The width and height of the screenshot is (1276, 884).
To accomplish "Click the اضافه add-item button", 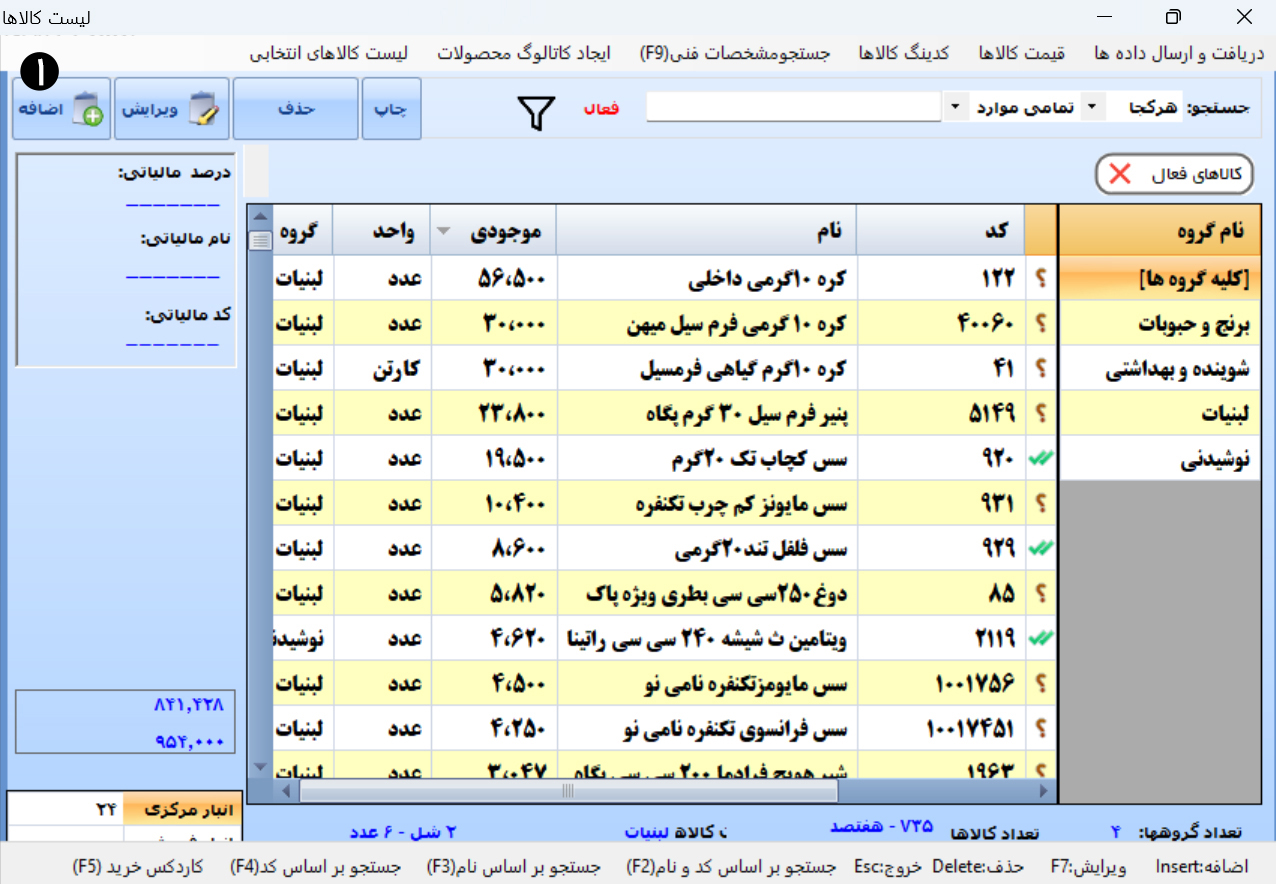I will tap(60, 109).
